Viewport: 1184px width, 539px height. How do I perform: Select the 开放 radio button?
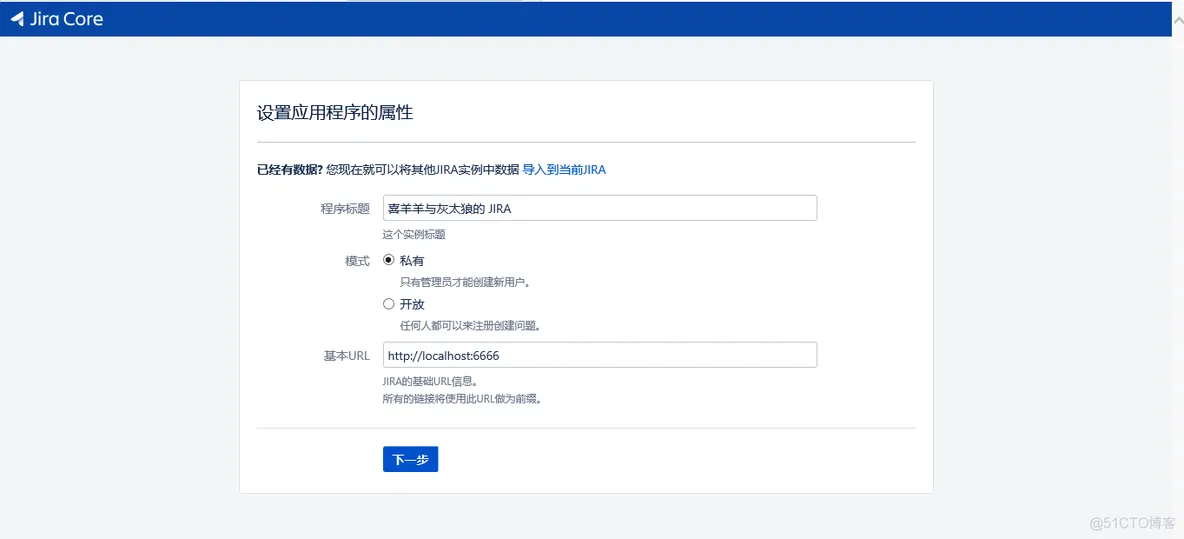[389, 304]
